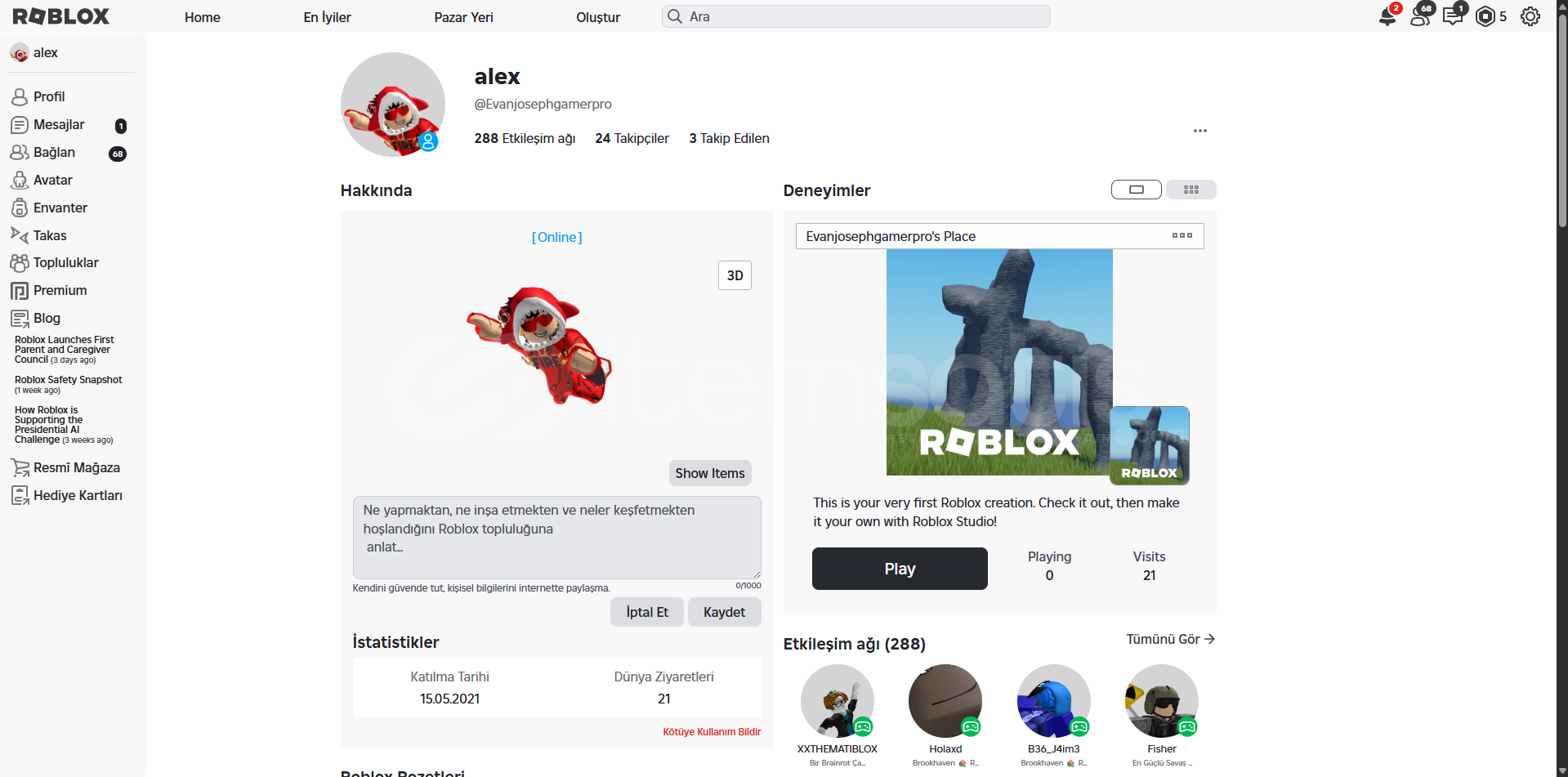
Task: Click the in-game status icon on Fisher's avatar
Action: pyautogui.click(x=1187, y=726)
